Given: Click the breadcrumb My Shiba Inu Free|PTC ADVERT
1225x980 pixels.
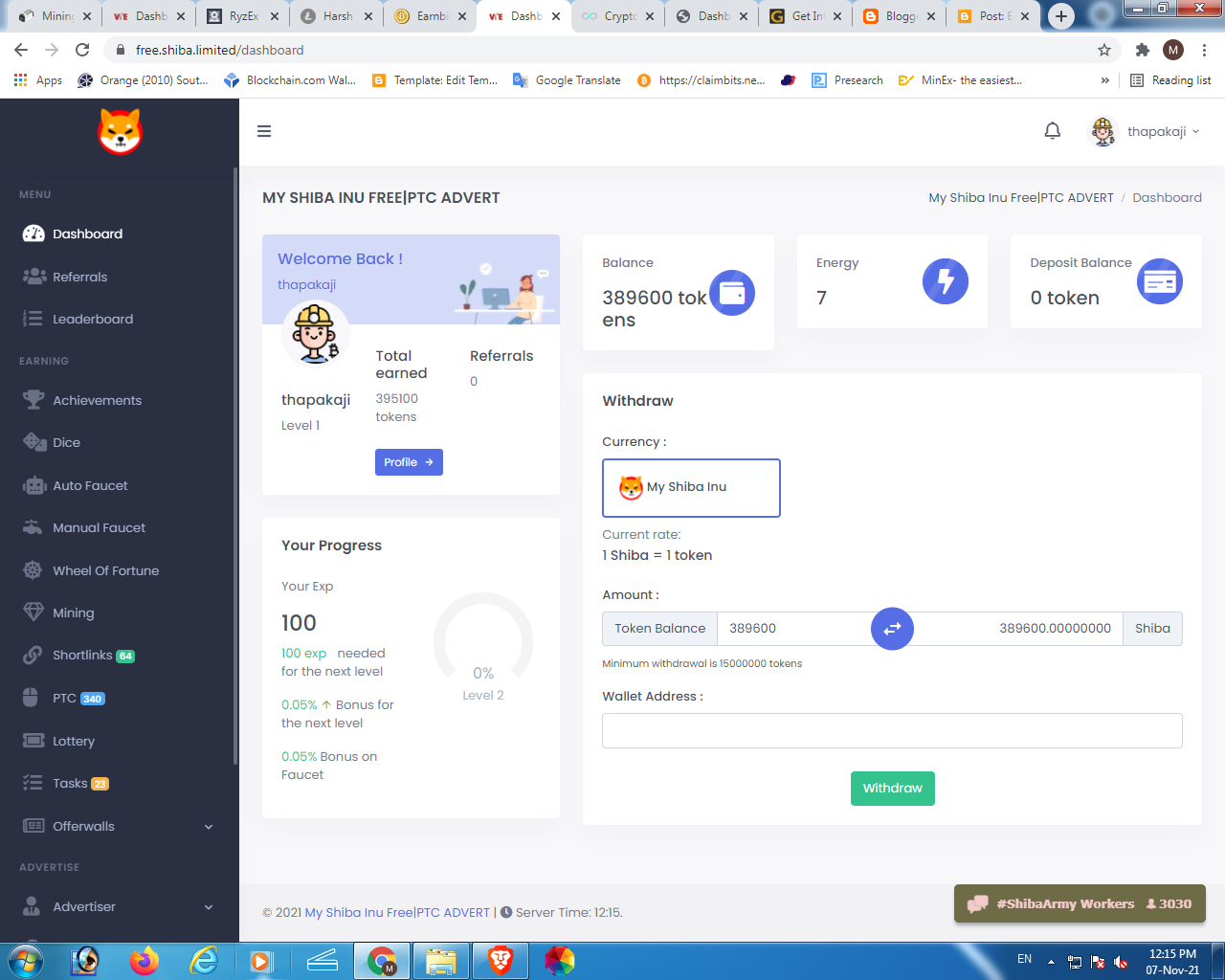Looking at the screenshot, I should coord(1021,197).
